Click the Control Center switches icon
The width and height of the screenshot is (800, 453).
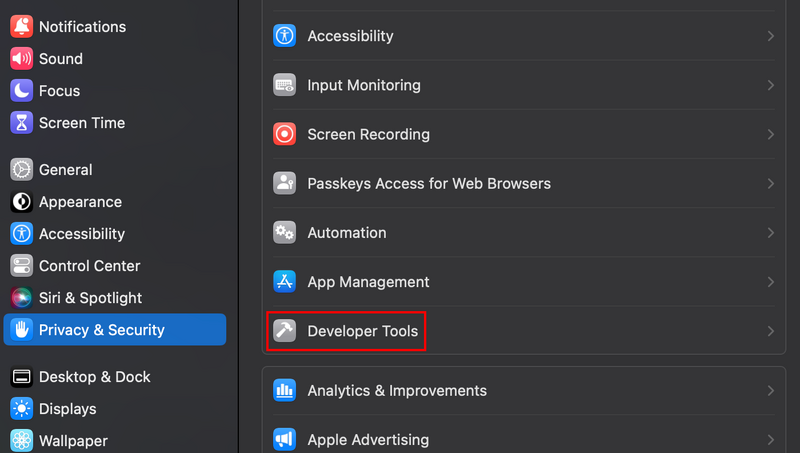(21, 266)
